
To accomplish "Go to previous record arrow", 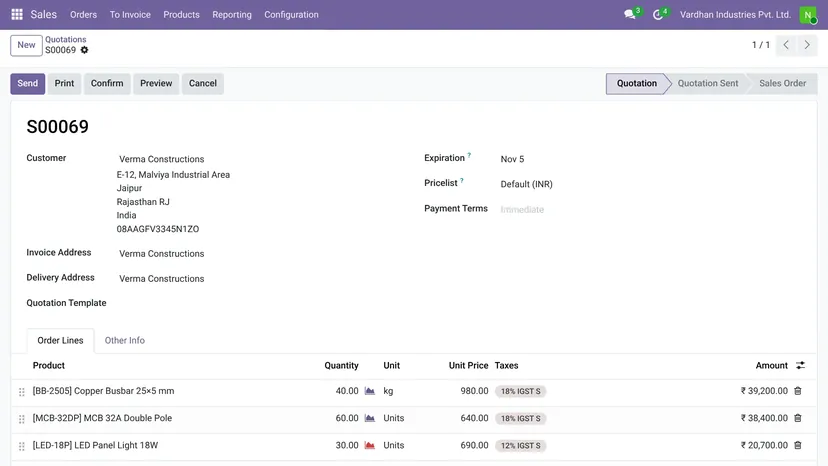I will 786,45.
